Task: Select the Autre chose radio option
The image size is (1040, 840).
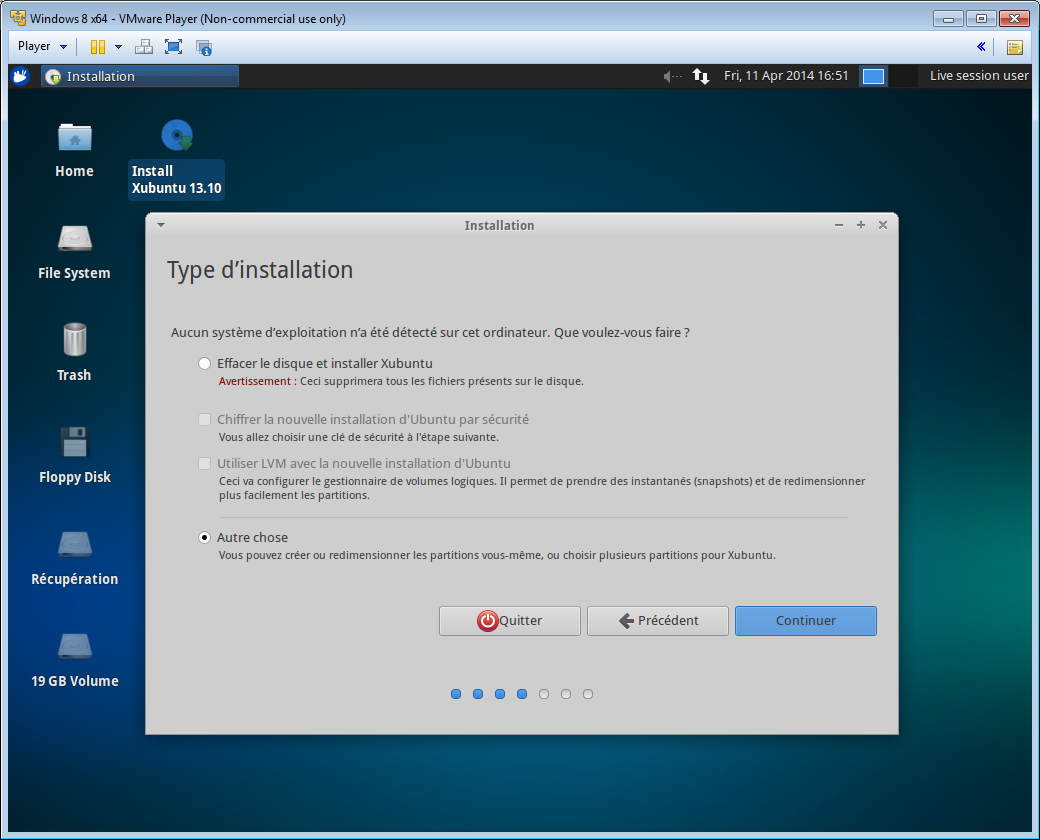Action: [204, 537]
